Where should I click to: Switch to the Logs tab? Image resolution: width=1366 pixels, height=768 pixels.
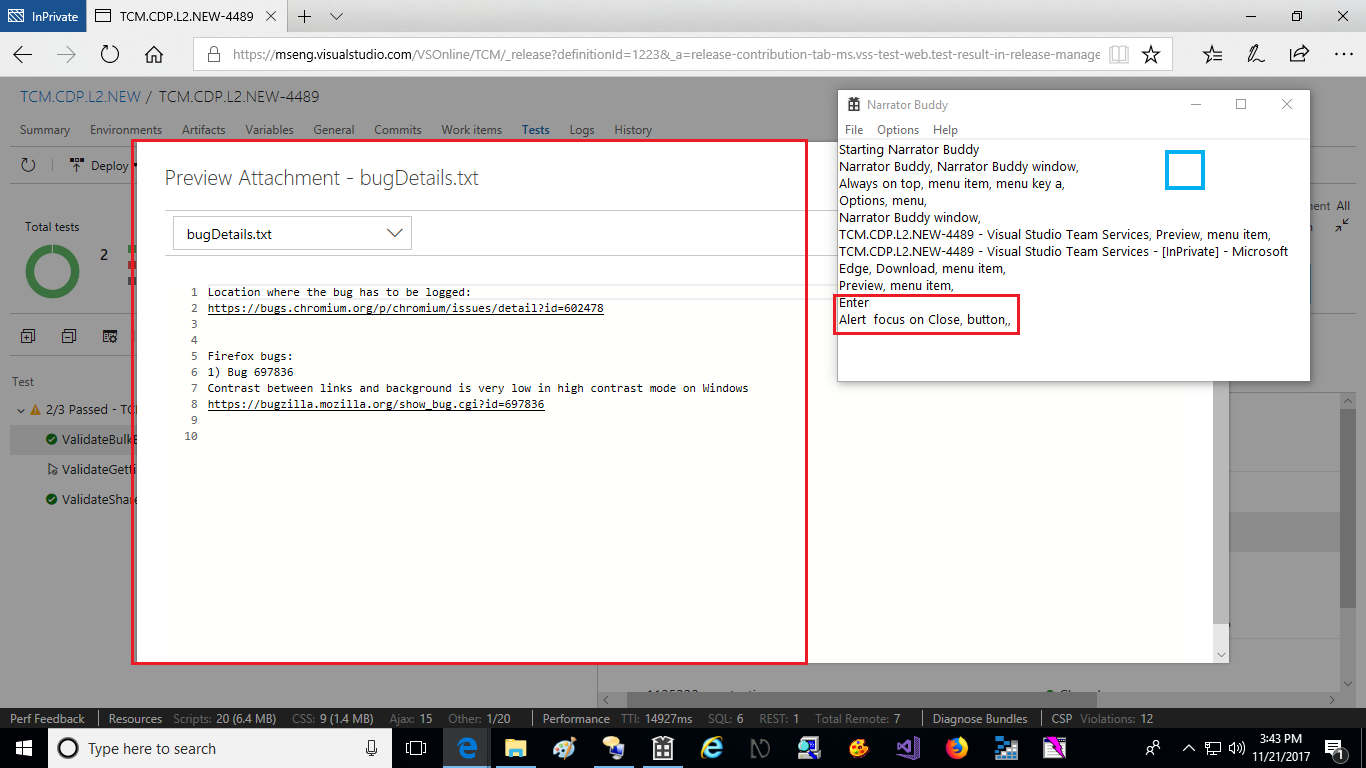(581, 129)
